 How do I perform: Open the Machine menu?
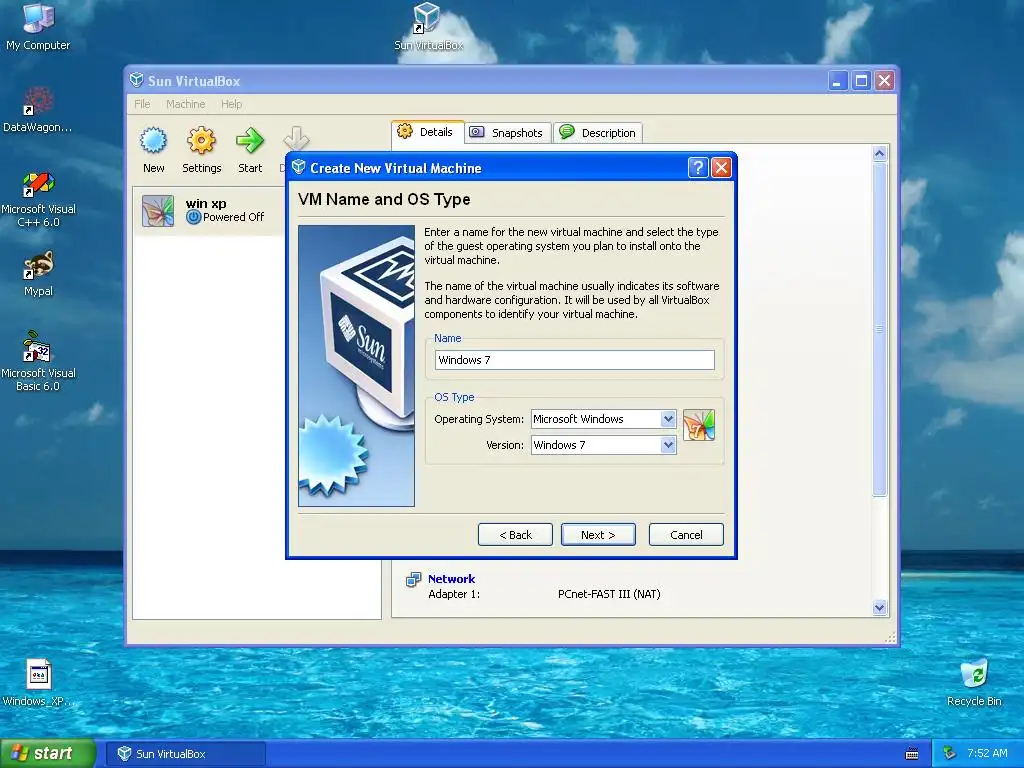(185, 104)
